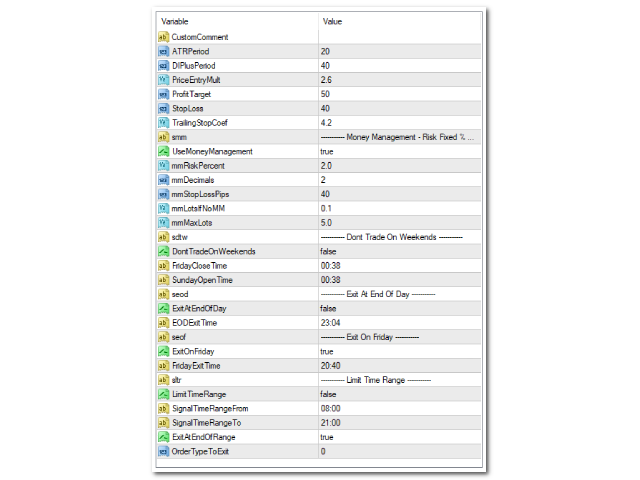The height and width of the screenshot is (480, 640).
Task: Click the string icon beside sdtw
Action: point(163,237)
